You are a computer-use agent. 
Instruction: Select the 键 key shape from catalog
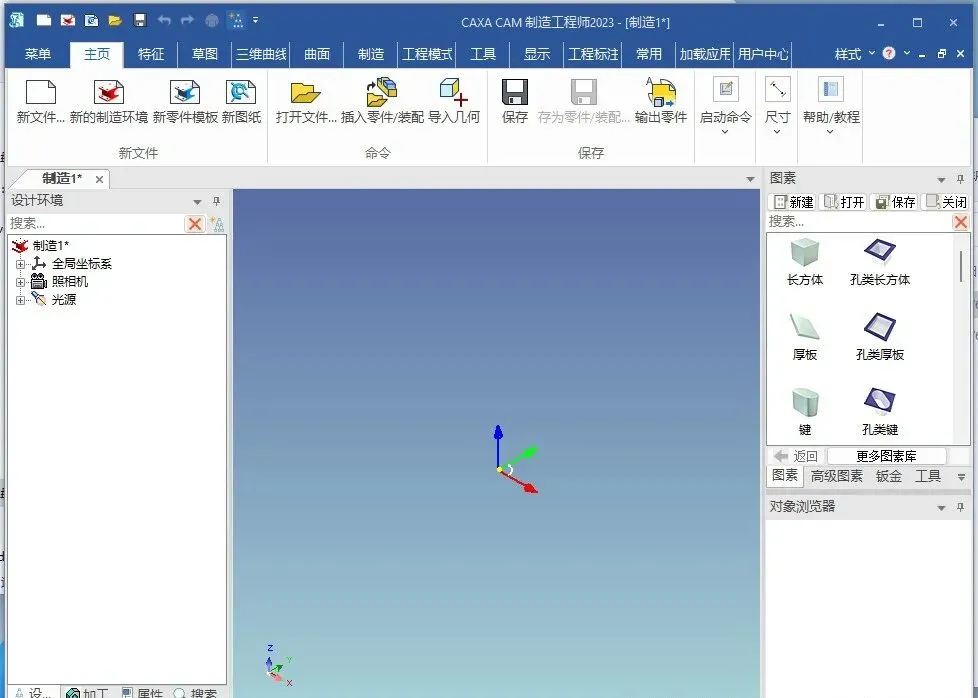[805, 412]
